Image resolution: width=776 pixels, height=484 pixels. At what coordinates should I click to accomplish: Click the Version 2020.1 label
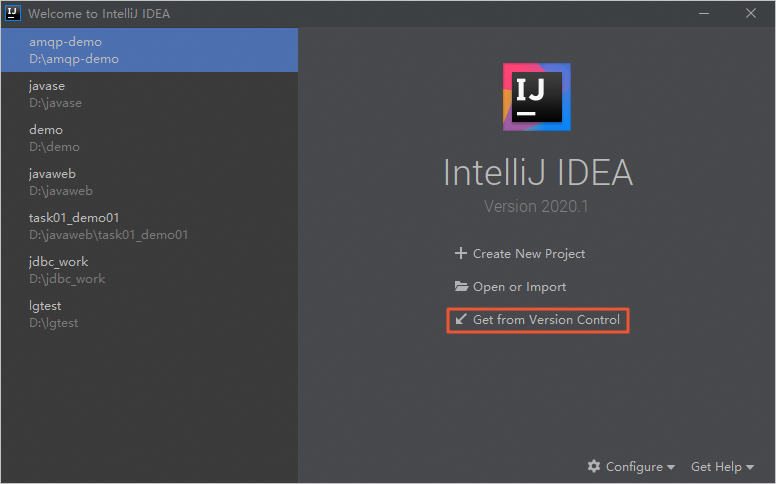(536, 206)
